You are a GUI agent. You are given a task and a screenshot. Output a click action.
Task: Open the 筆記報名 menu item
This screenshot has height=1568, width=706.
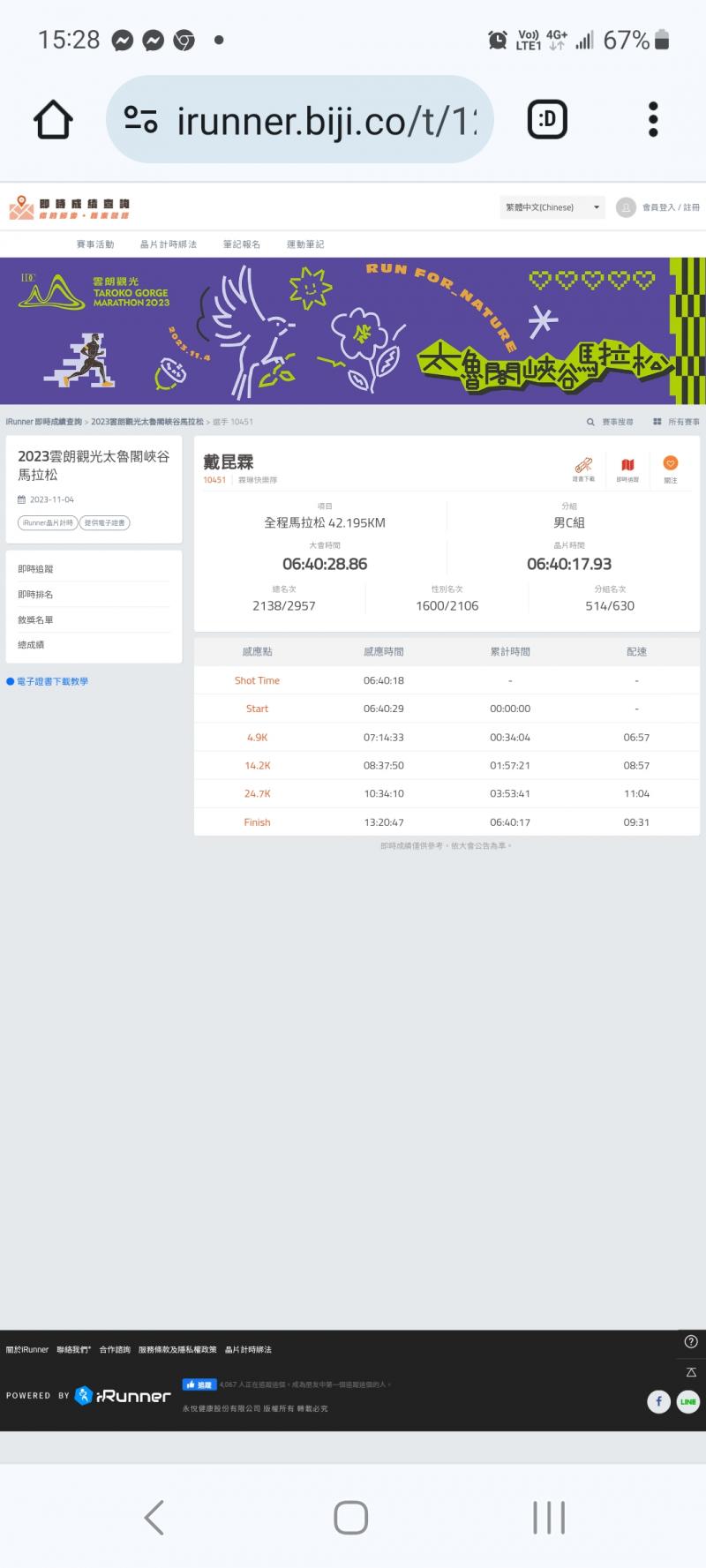click(242, 244)
